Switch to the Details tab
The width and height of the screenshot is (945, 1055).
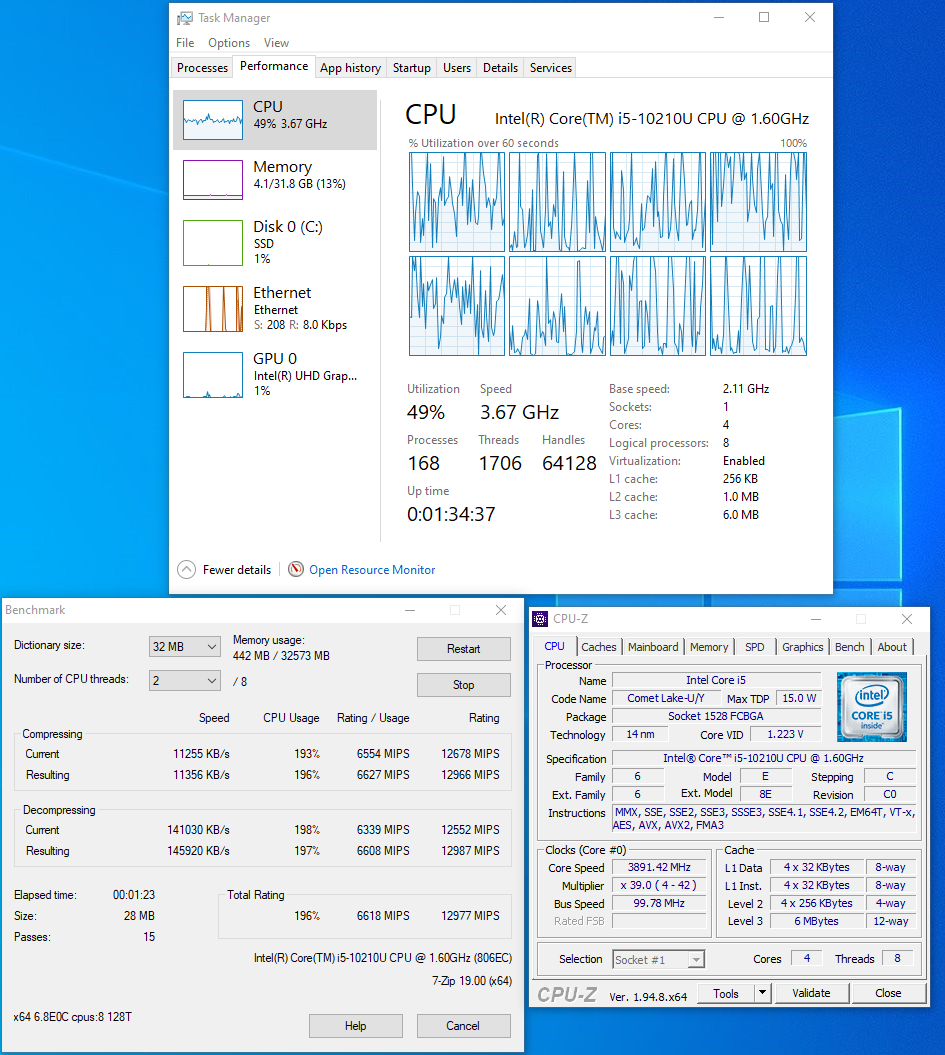(500, 68)
